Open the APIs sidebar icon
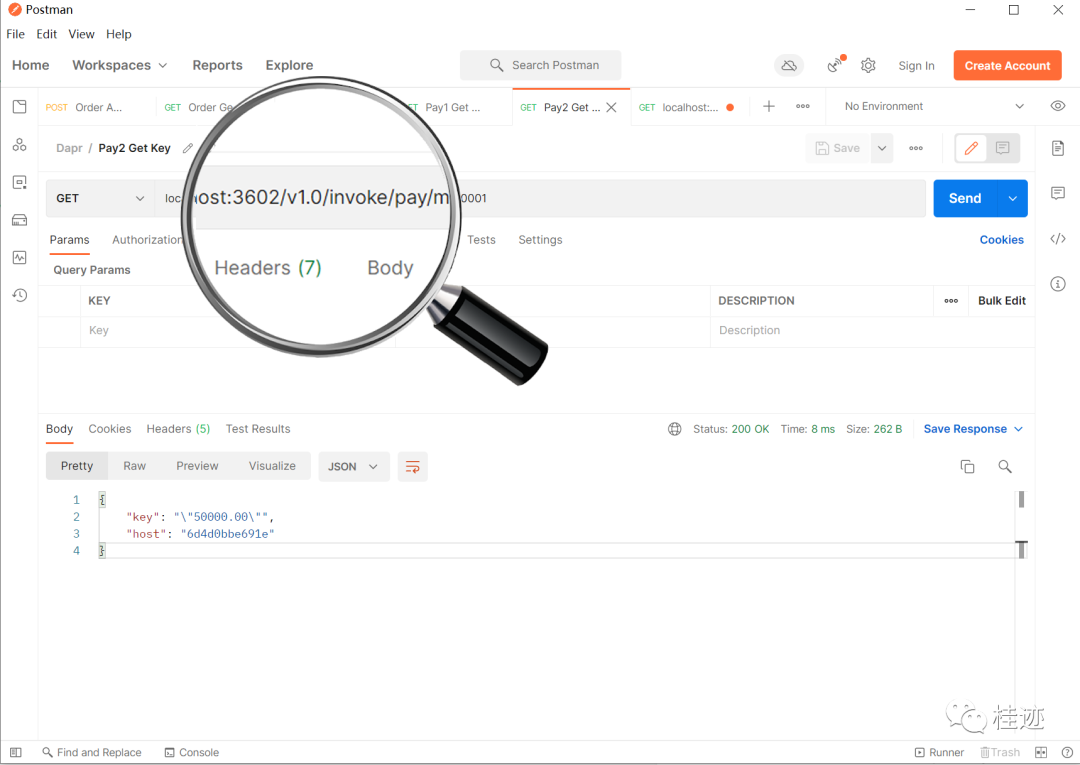 click(19, 145)
